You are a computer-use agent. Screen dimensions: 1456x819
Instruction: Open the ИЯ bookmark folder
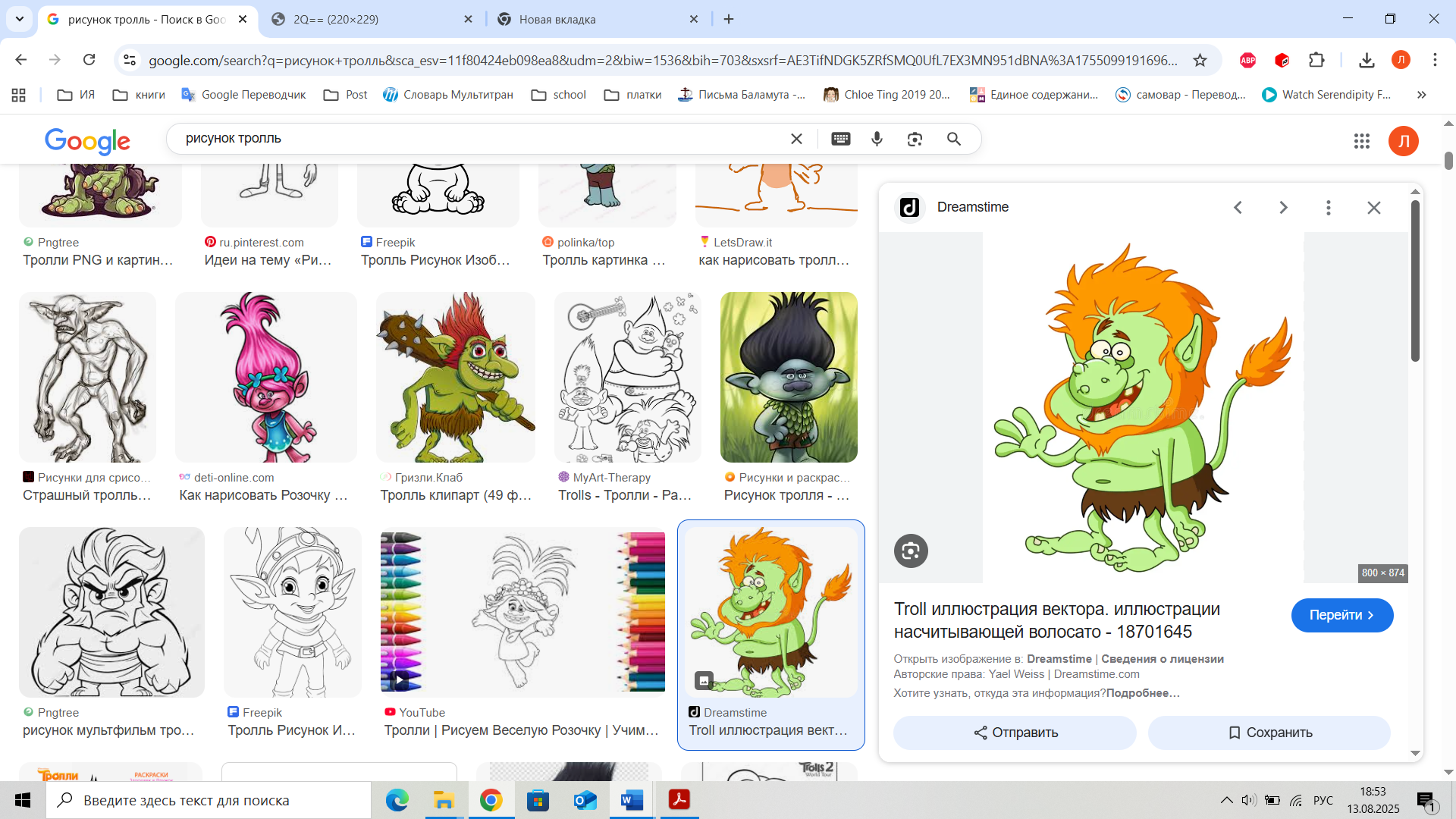77,95
